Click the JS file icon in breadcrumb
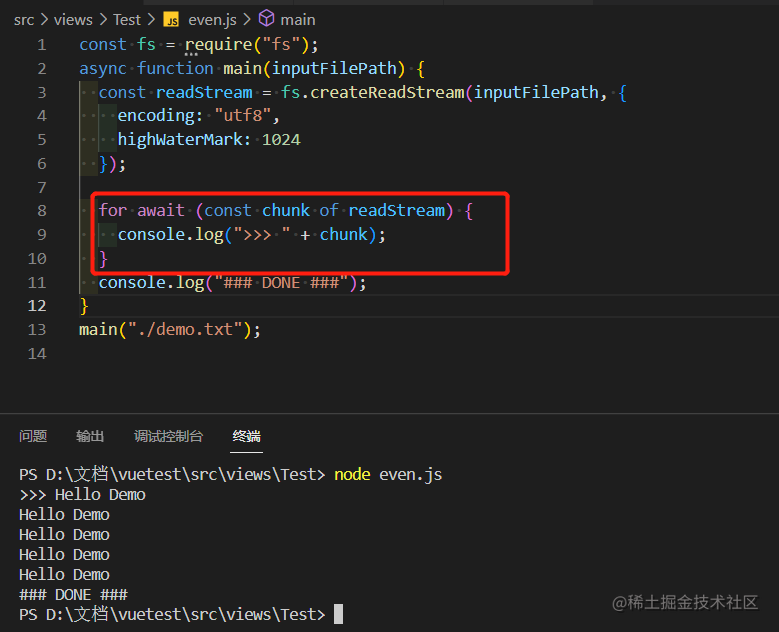Viewport: 779px width, 632px height. point(171,20)
